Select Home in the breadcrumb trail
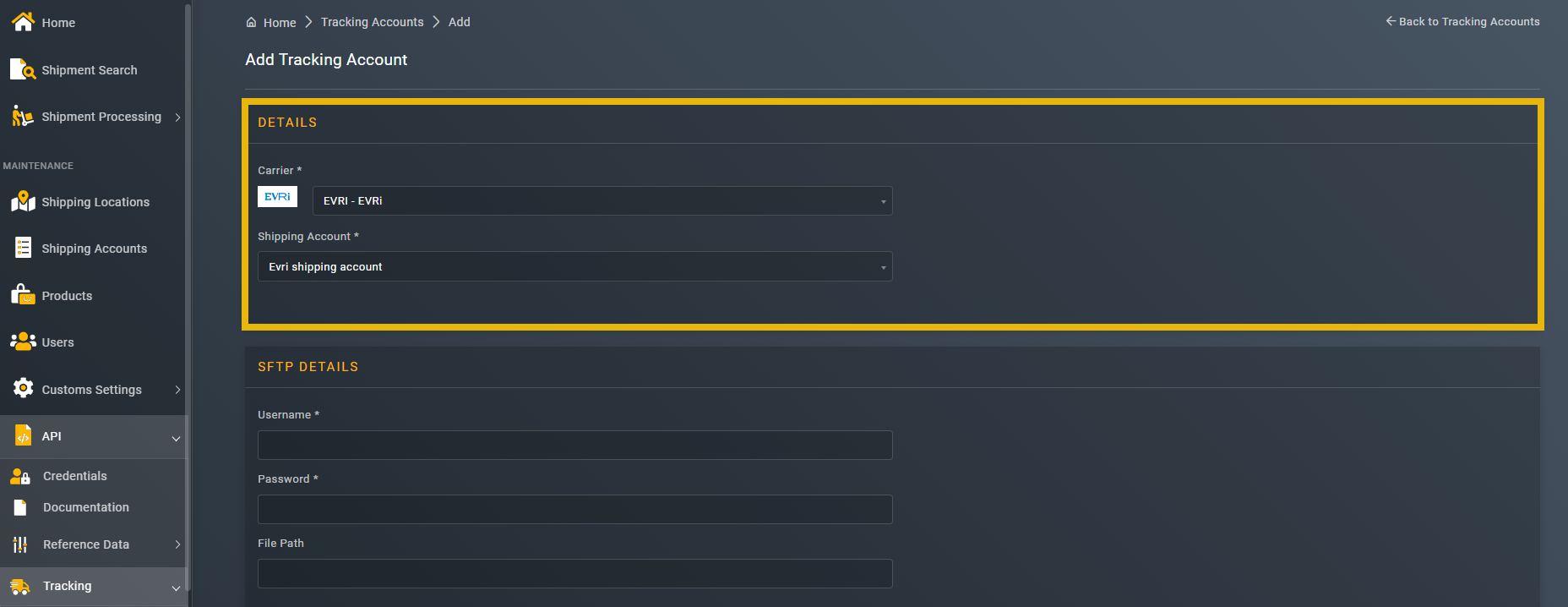 [x=280, y=22]
